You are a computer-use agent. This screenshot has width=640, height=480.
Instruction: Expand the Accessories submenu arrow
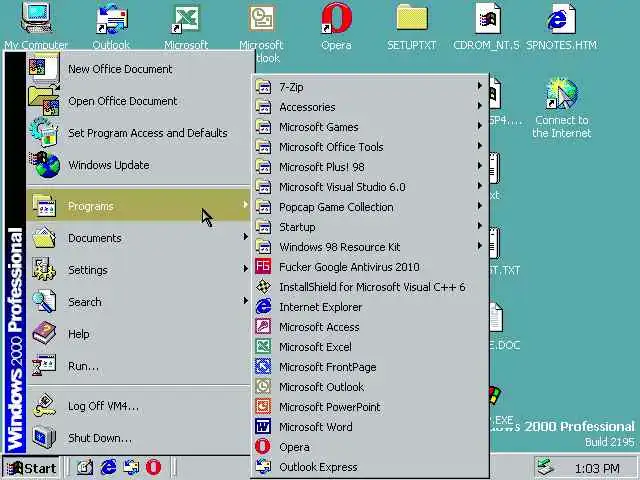tap(480, 106)
